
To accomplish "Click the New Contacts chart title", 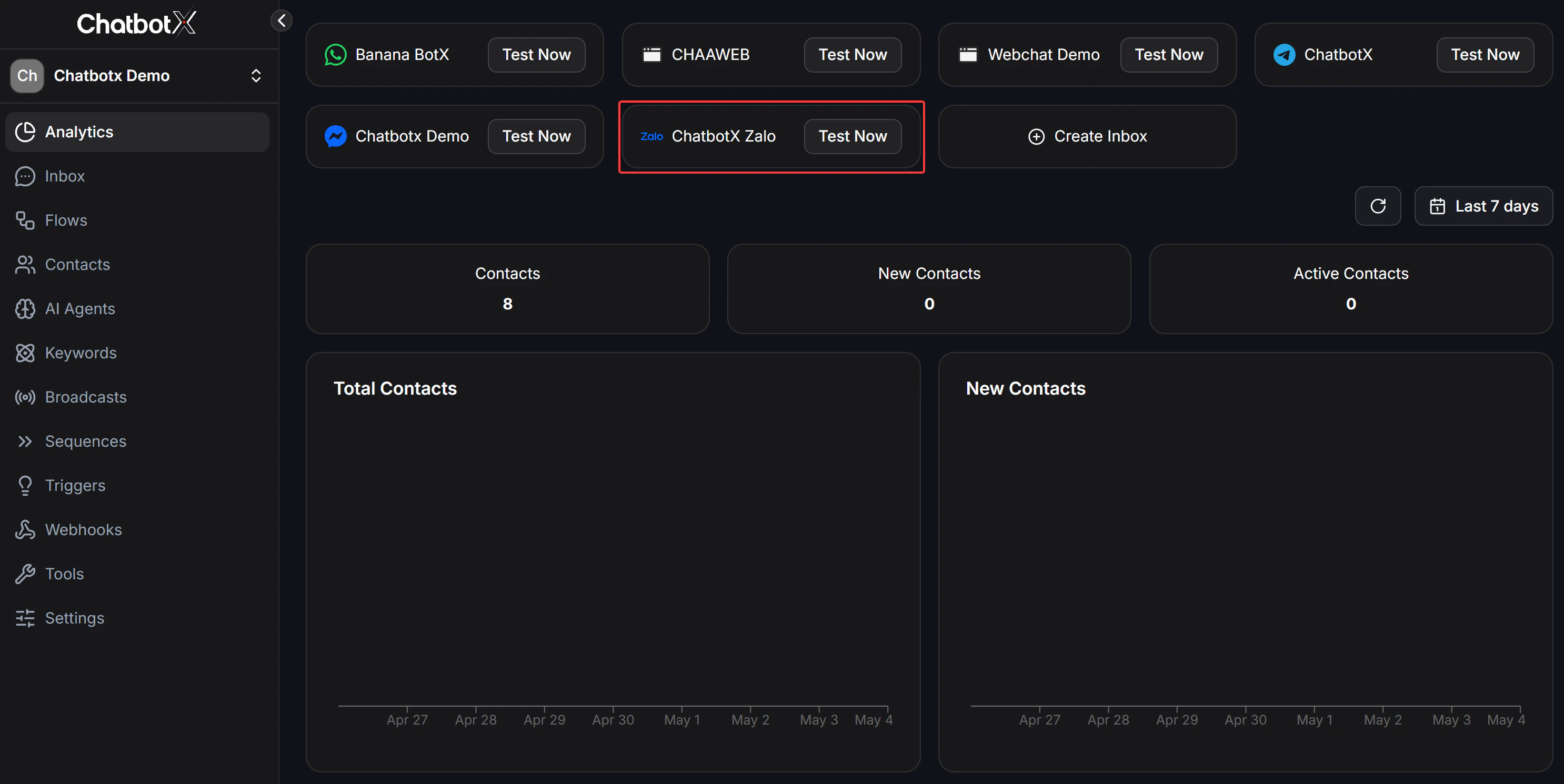I will (x=1026, y=389).
